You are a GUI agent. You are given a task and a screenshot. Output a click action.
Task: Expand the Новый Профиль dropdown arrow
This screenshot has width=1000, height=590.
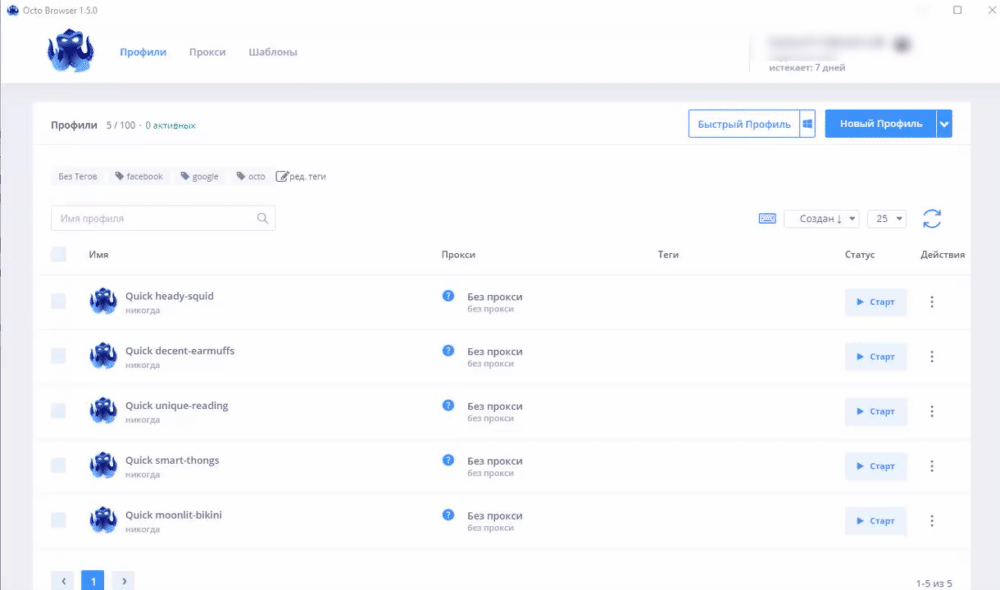click(944, 124)
